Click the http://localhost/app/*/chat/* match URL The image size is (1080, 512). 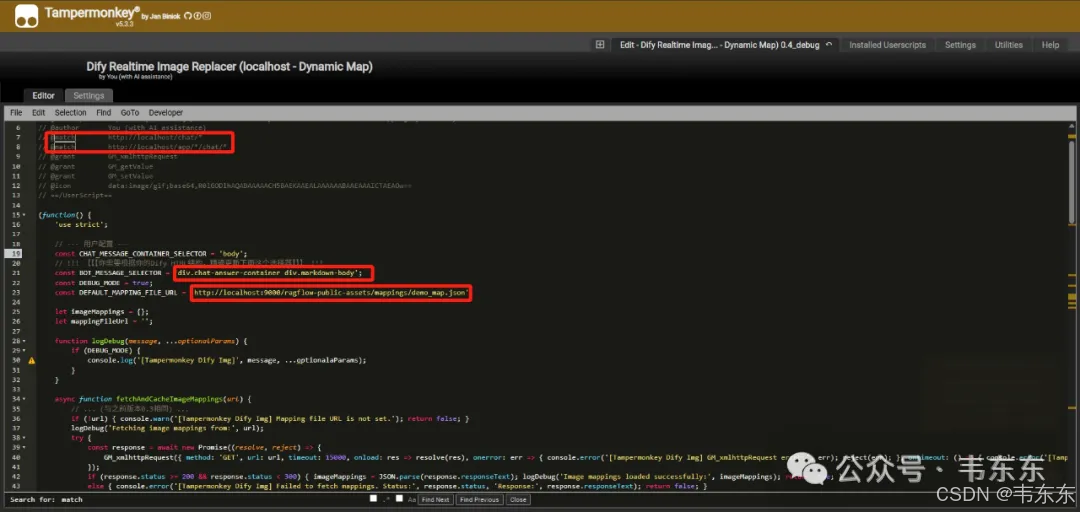point(167,147)
